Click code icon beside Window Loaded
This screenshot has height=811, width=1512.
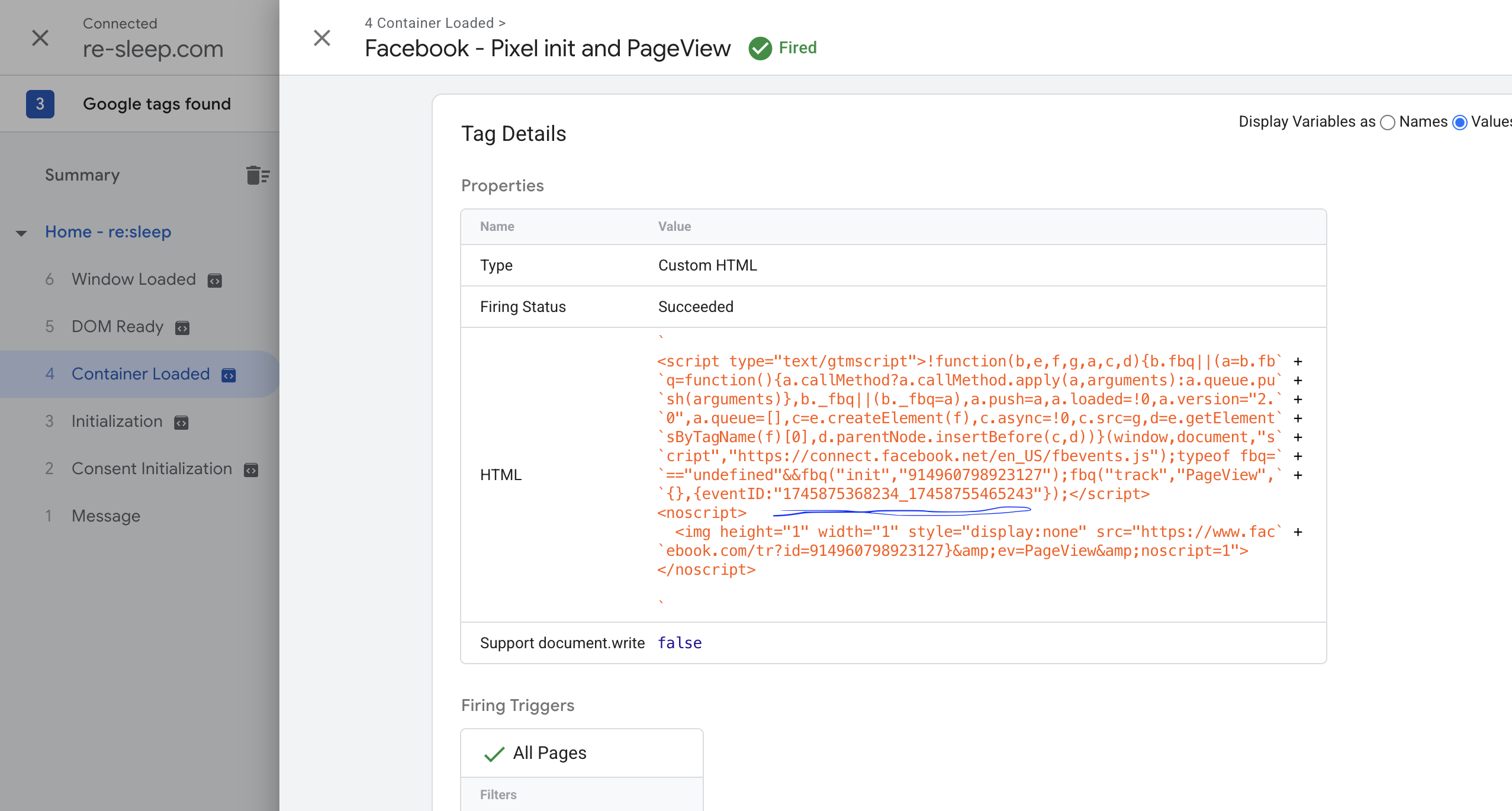tap(215, 281)
